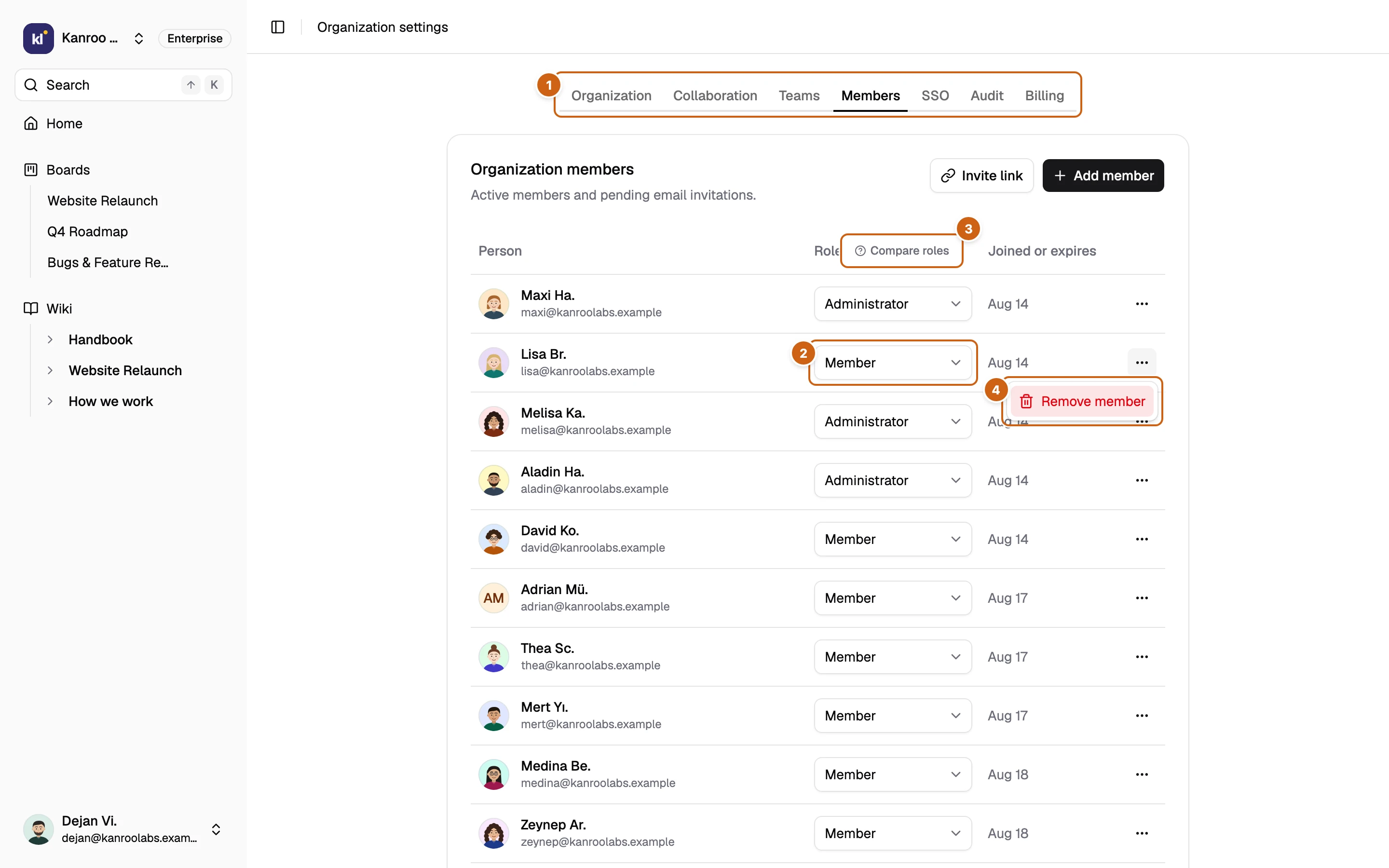
Task: Click the Kanroo workspace logo
Action: click(38, 39)
